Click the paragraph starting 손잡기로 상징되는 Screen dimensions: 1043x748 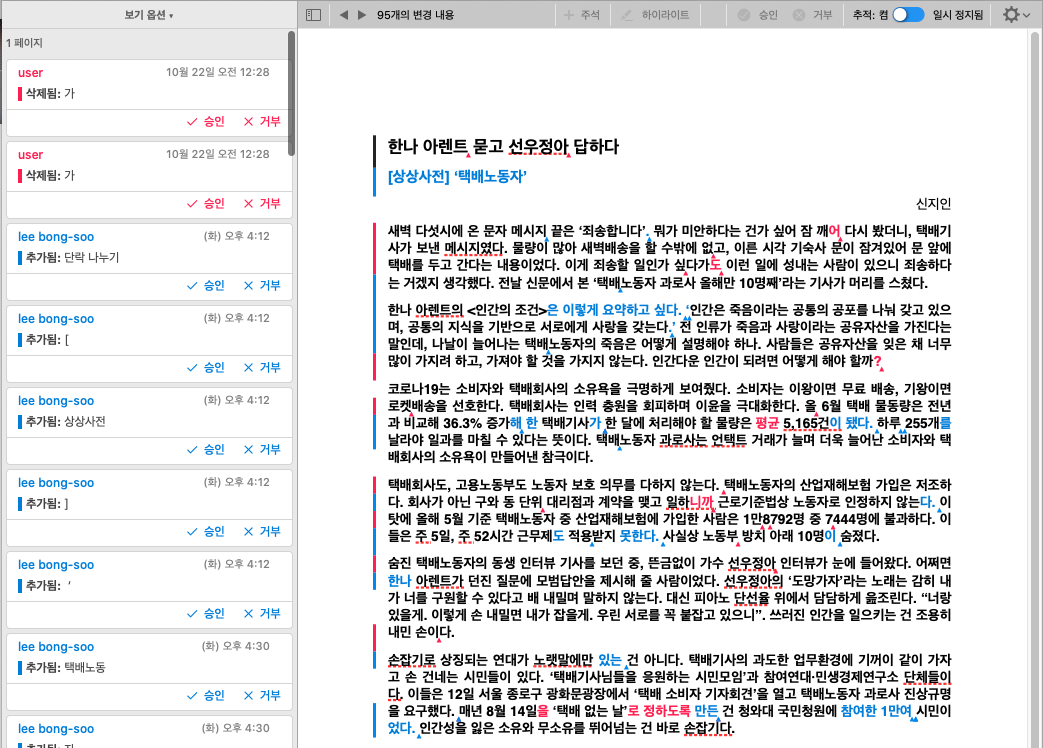[x=669, y=693]
